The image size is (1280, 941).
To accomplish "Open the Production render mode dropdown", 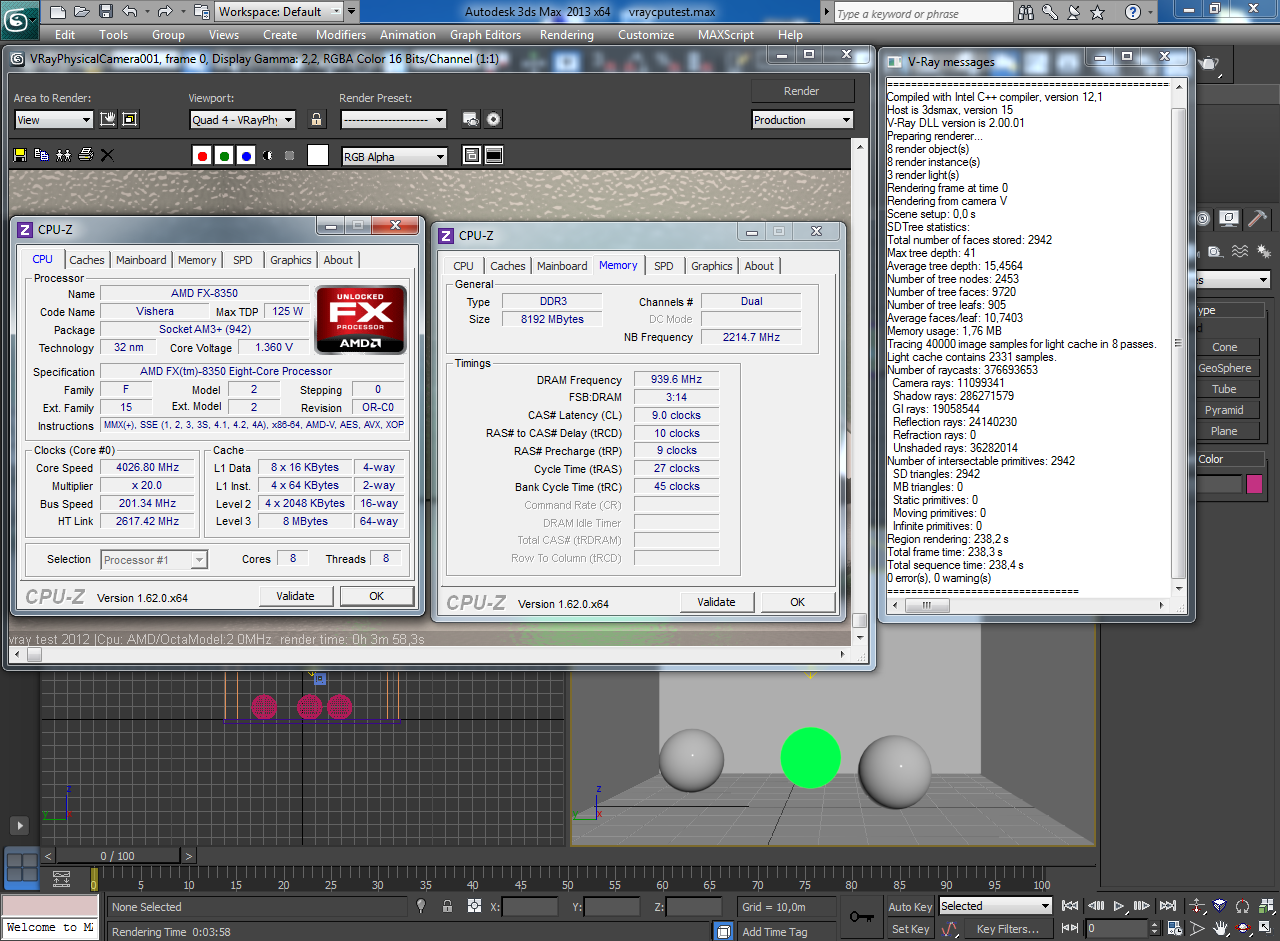I will click(x=803, y=120).
